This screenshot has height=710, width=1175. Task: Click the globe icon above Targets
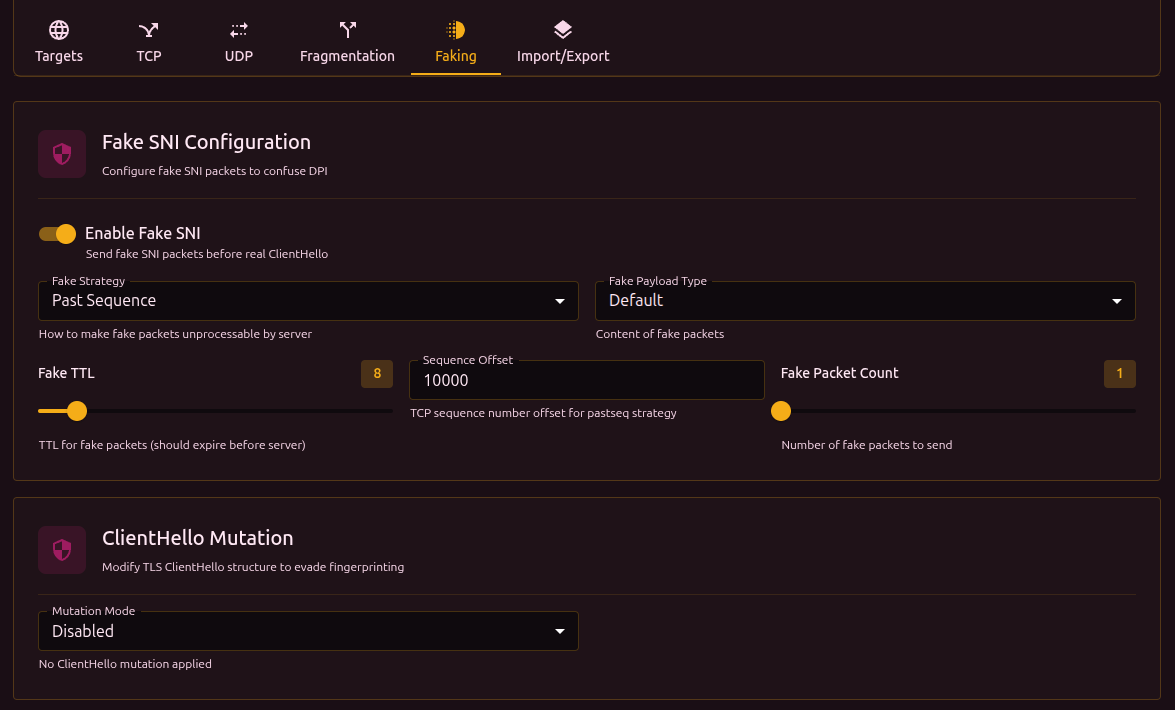(x=59, y=30)
